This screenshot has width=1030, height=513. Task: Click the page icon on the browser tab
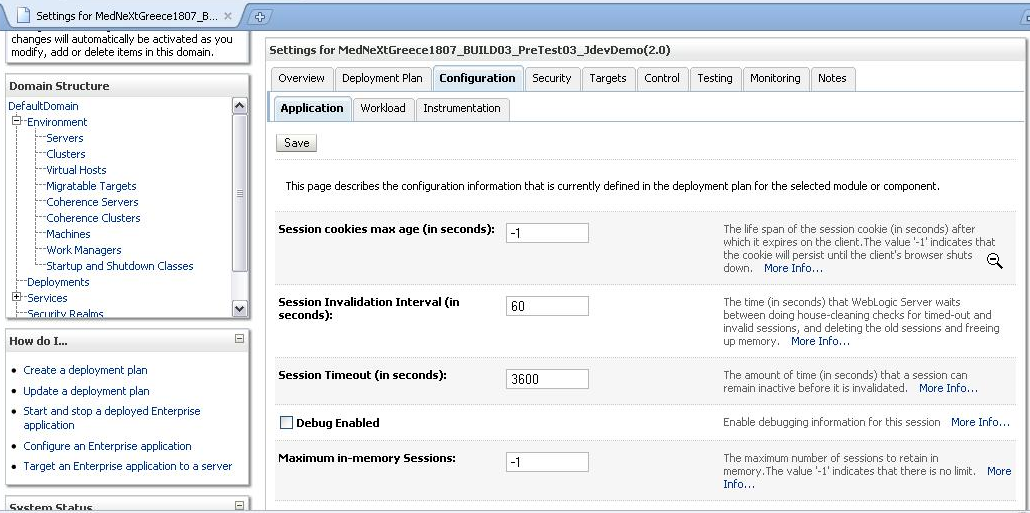click(x=24, y=16)
